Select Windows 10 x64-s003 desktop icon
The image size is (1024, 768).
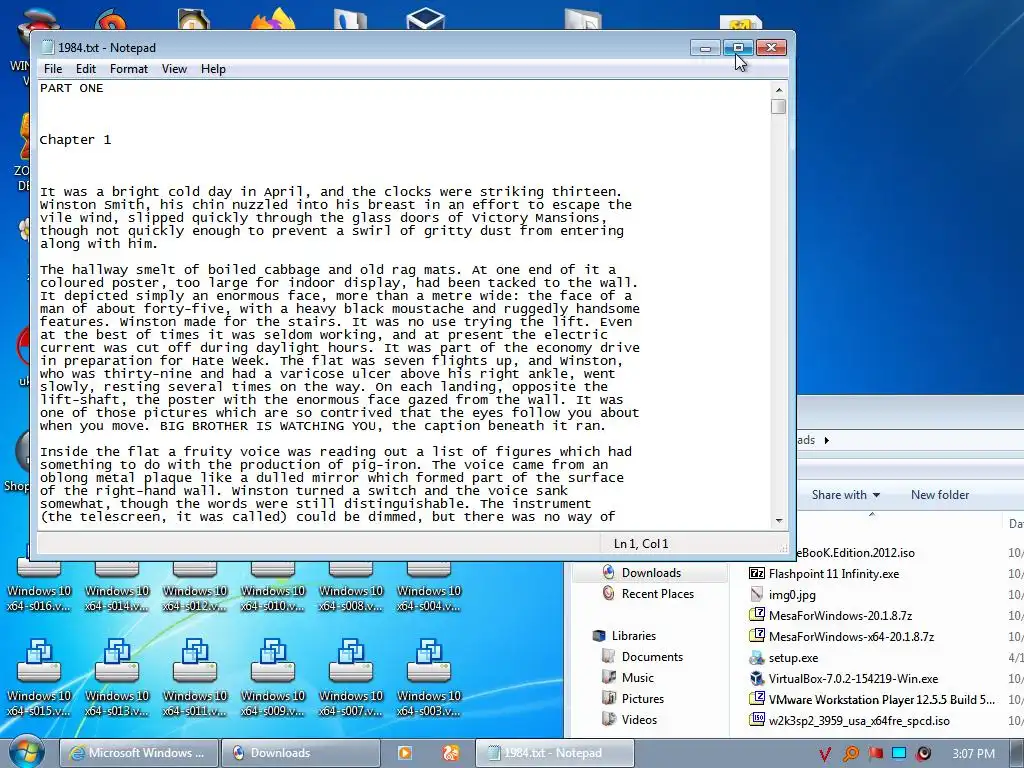pyautogui.click(x=429, y=678)
